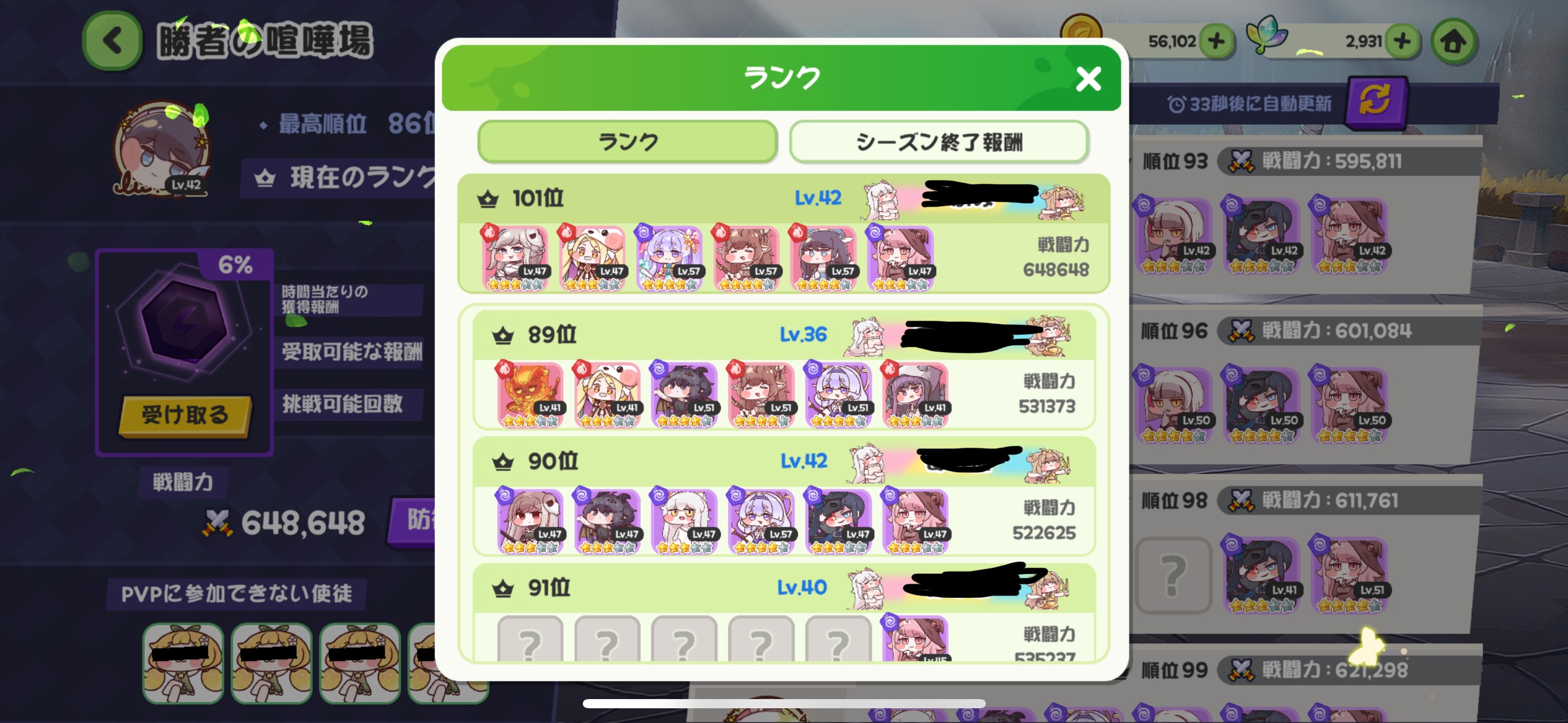Screen dimensions: 1568x723
Task: Add butterfly gems with the plus button
Action: (1402, 42)
